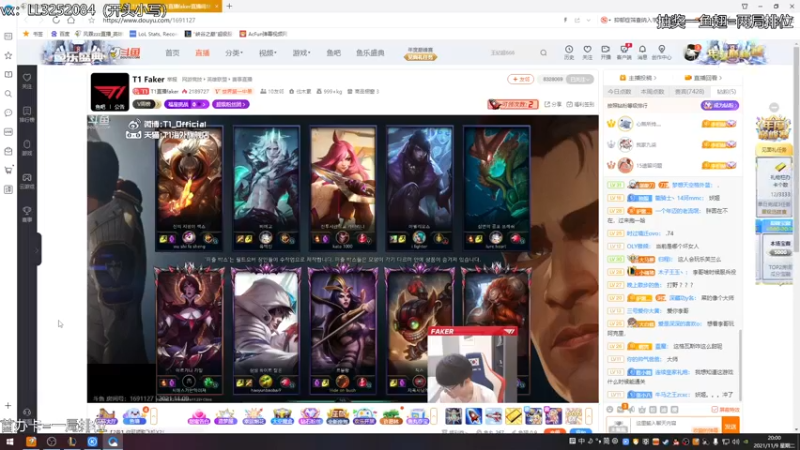Open the 客户端 client download icon

[624, 52]
